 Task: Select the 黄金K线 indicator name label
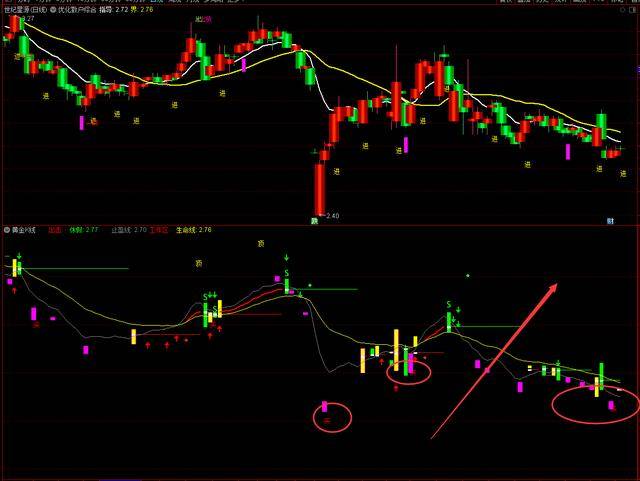pyautogui.click(x=24, y=230)
